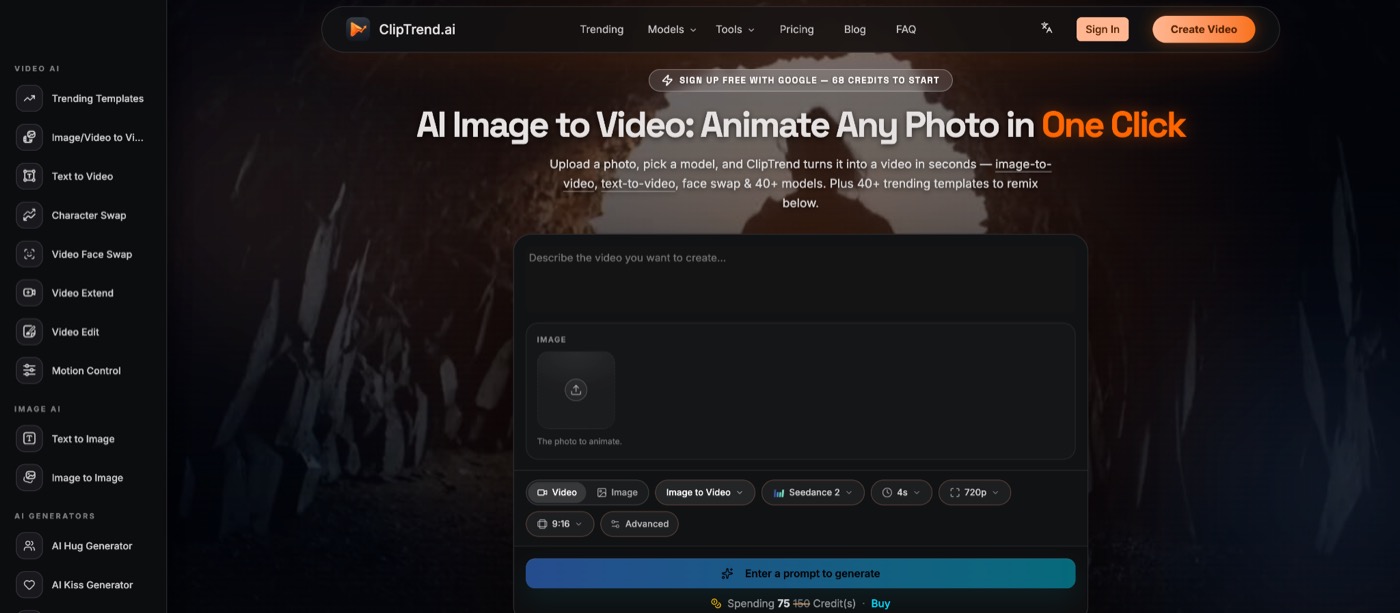This screenshot has height=613, width=1400.
Task: Open Trending Templates icon in sidebar
Action: [29, 98]
